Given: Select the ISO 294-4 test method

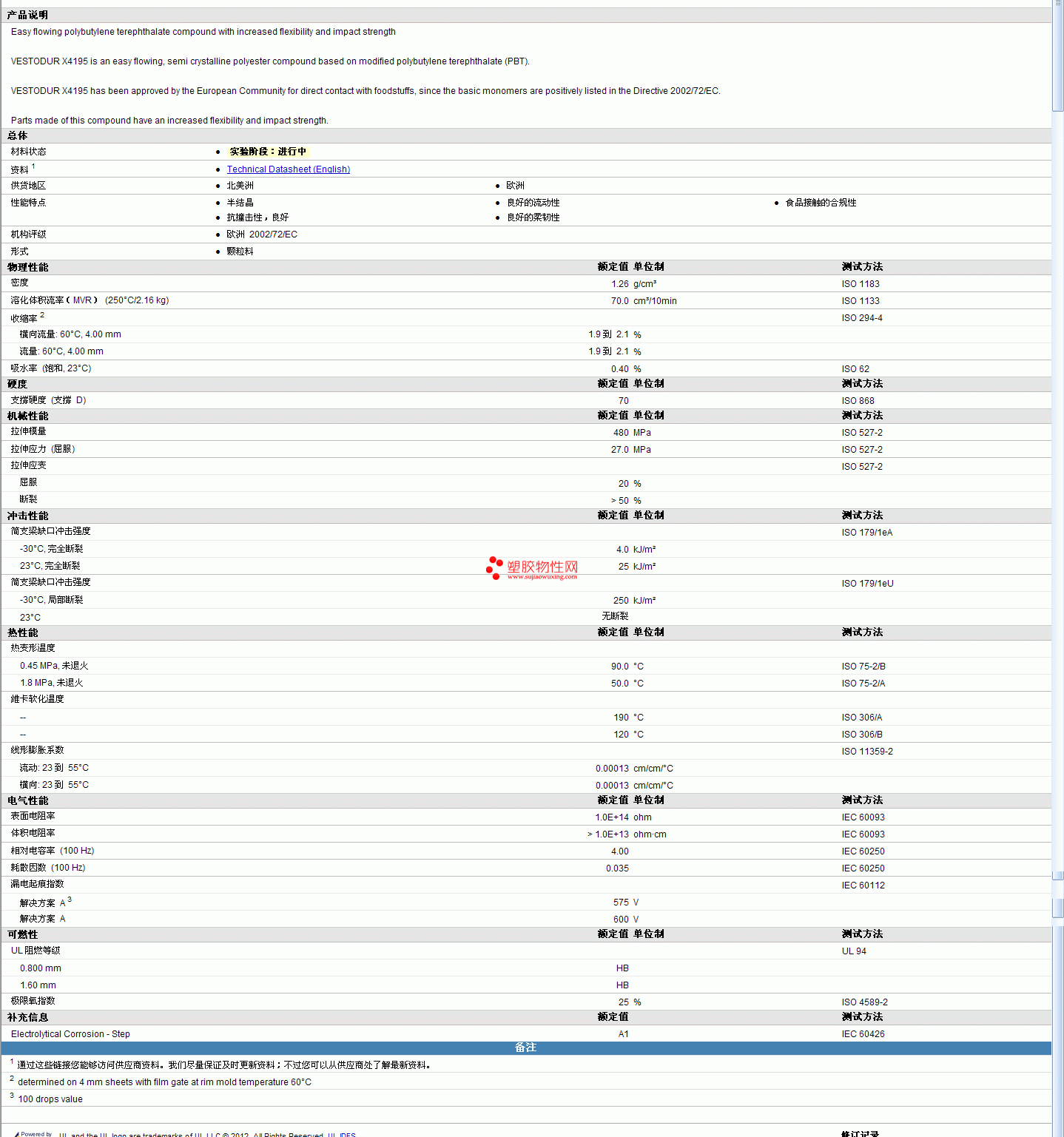Looking at the screenshot, I should coord(862,318).
